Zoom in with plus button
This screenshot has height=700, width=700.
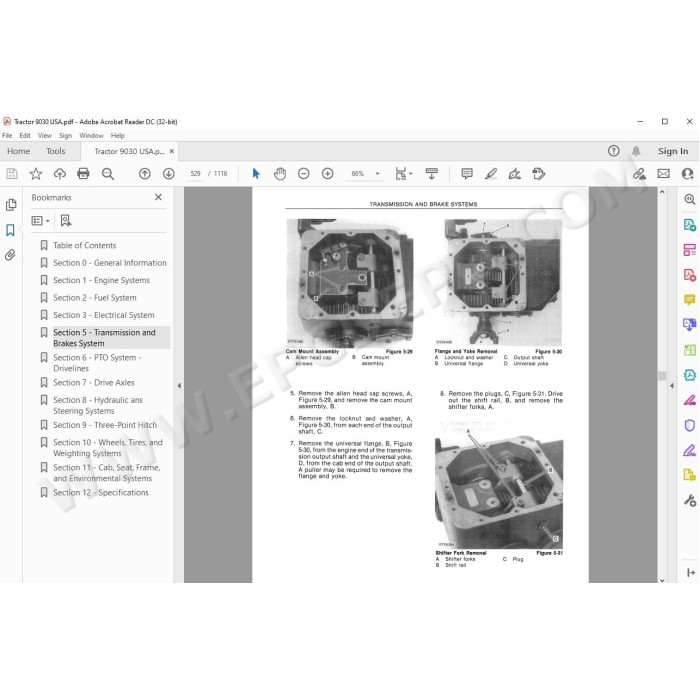click(x=328, y=174)
